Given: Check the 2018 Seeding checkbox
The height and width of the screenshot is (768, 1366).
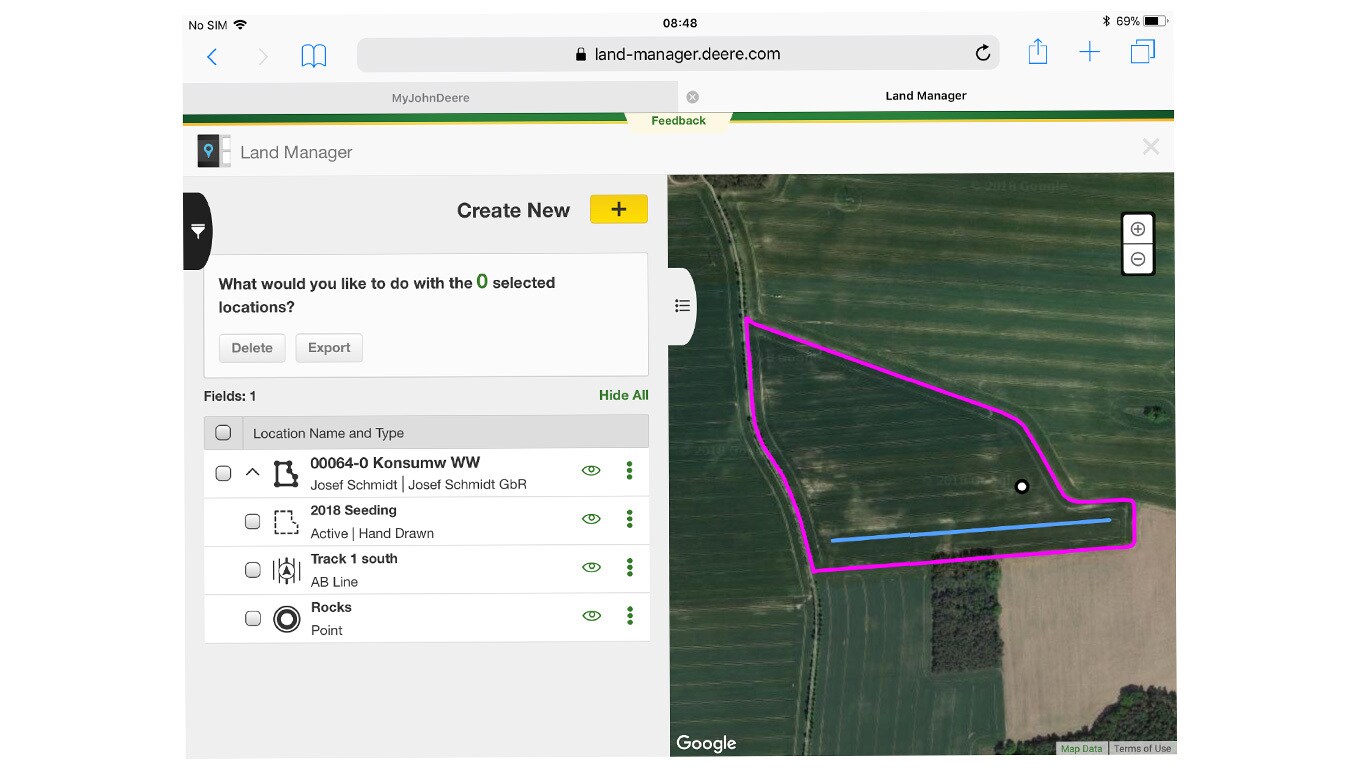Looking at the screenshot, I should tap(253, 521).
